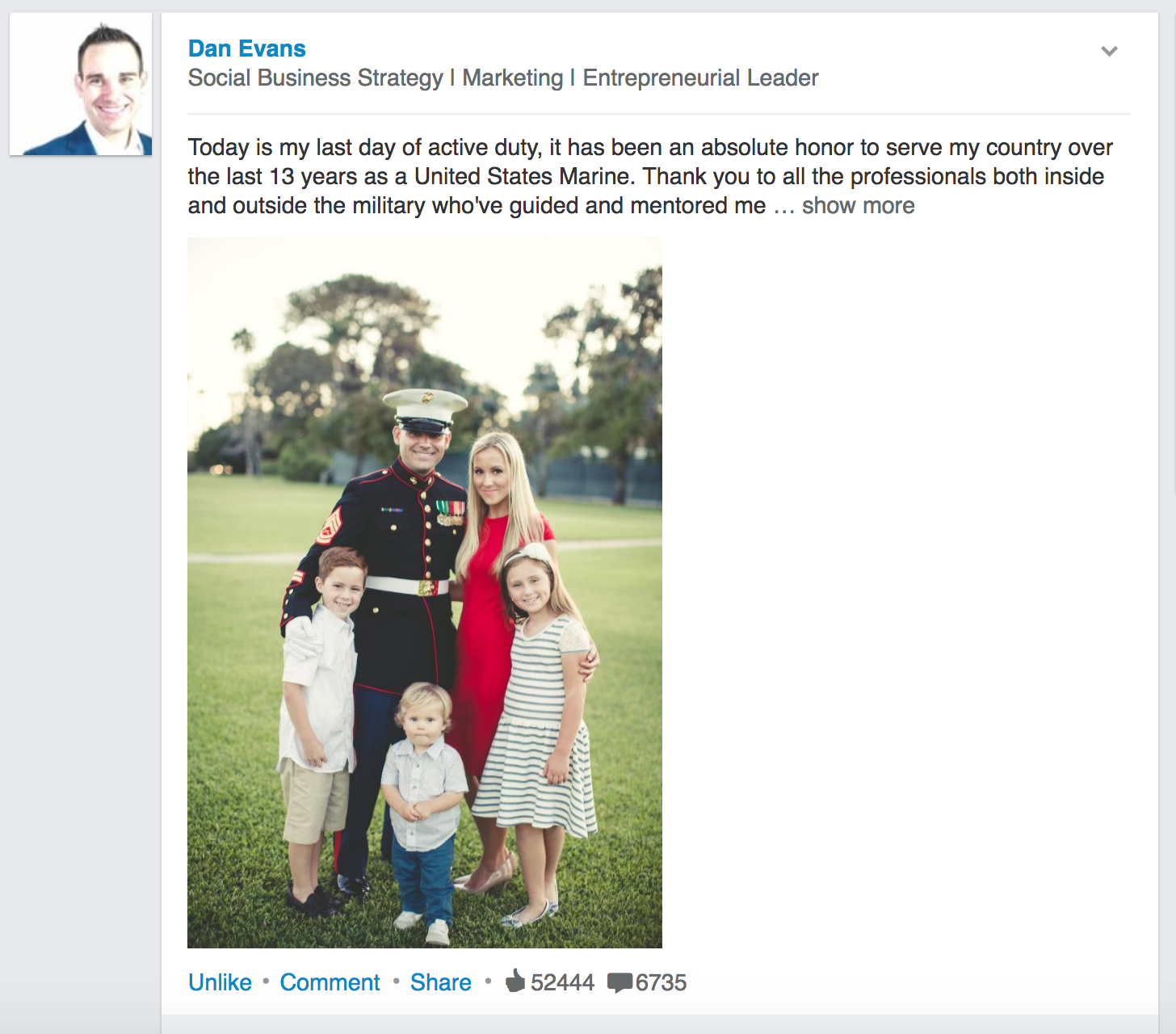Open the Dan Evans name link
The width and height of the screenshot is (1176, 1034).
(x=246, y=48)
